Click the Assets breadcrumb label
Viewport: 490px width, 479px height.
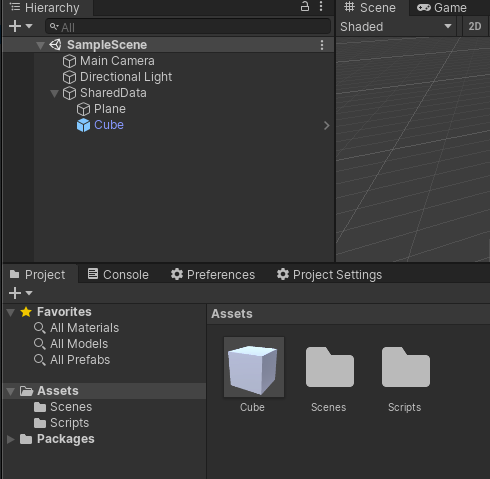[x=232, y=314]
